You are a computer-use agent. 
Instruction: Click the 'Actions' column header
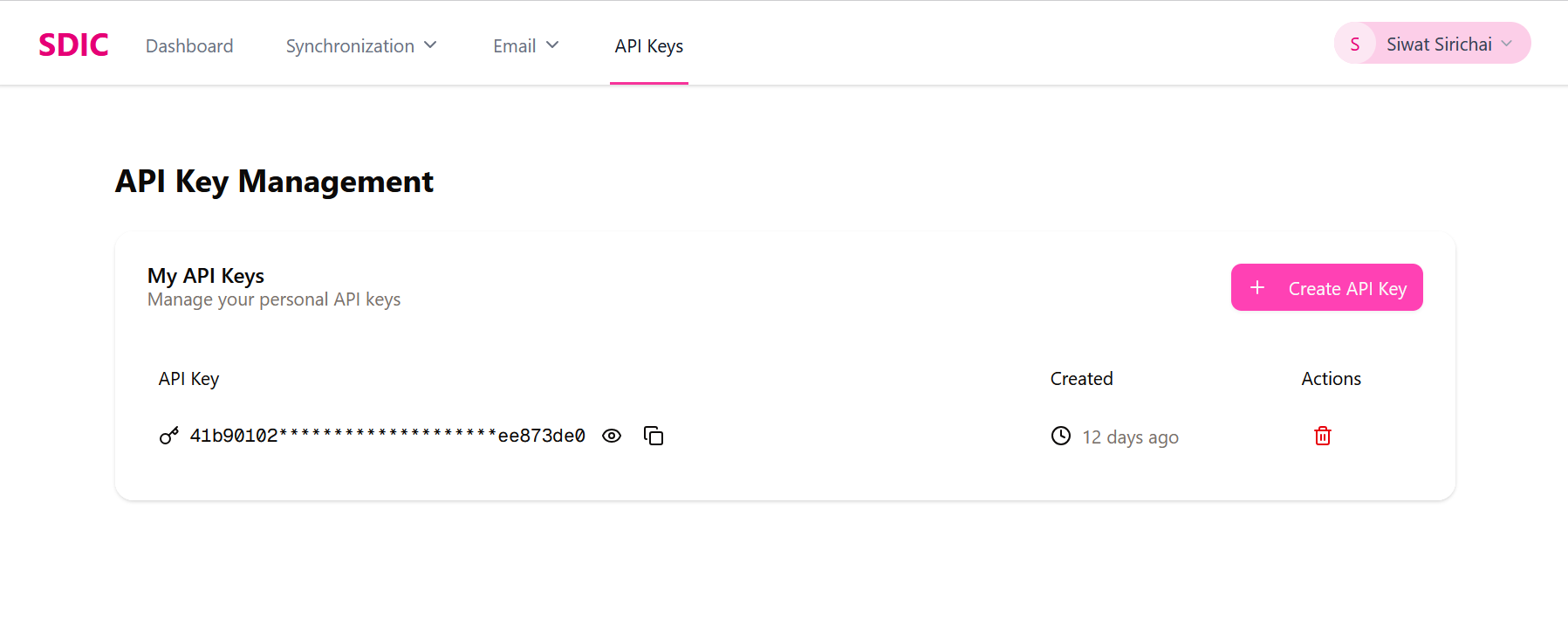coord(1331,378)
